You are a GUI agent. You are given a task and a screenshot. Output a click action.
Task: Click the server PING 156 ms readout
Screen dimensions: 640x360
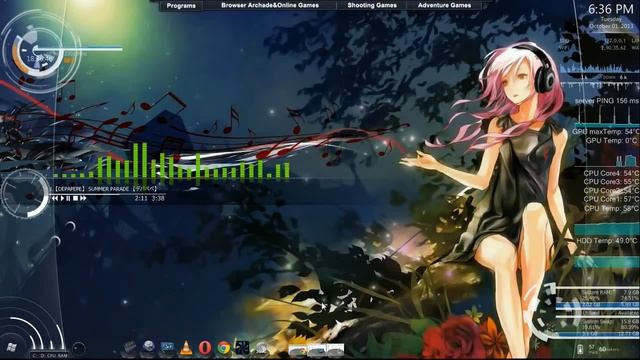pyautogui.click(x=606, y=100)
